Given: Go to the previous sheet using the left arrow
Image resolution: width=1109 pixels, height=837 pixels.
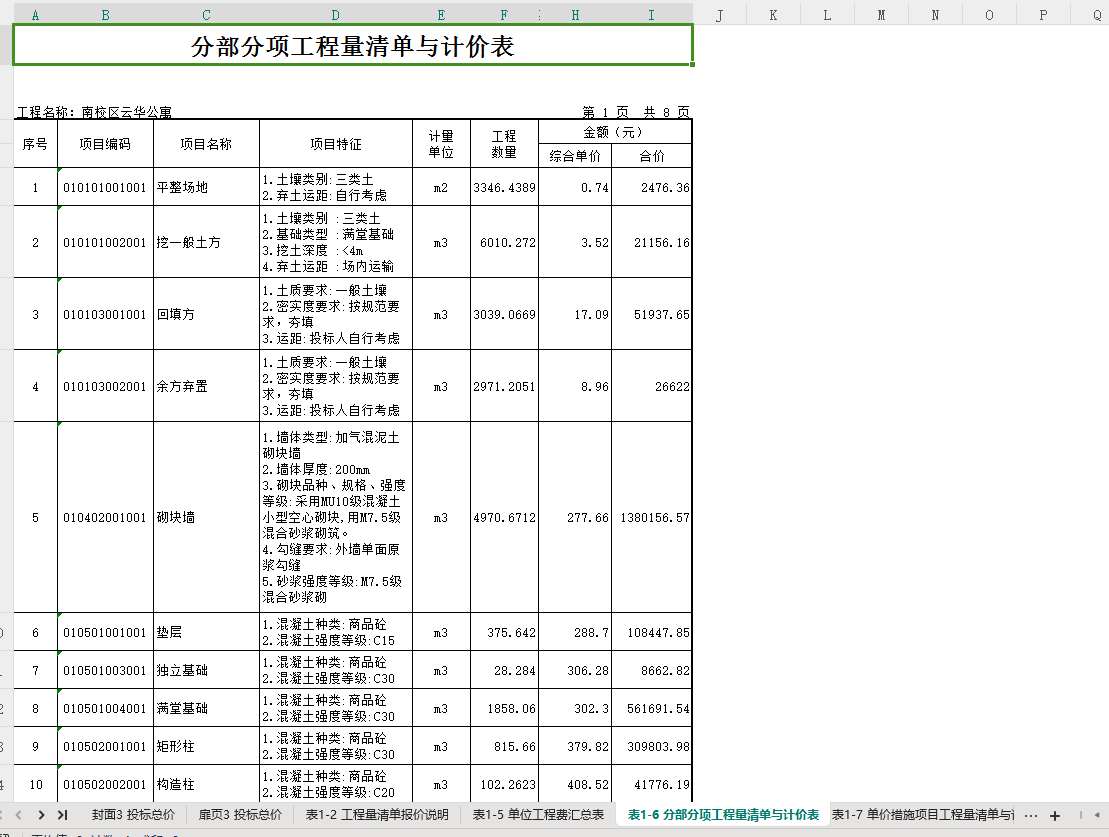Looking at the screenshot, I should click(x=19, y=815).
